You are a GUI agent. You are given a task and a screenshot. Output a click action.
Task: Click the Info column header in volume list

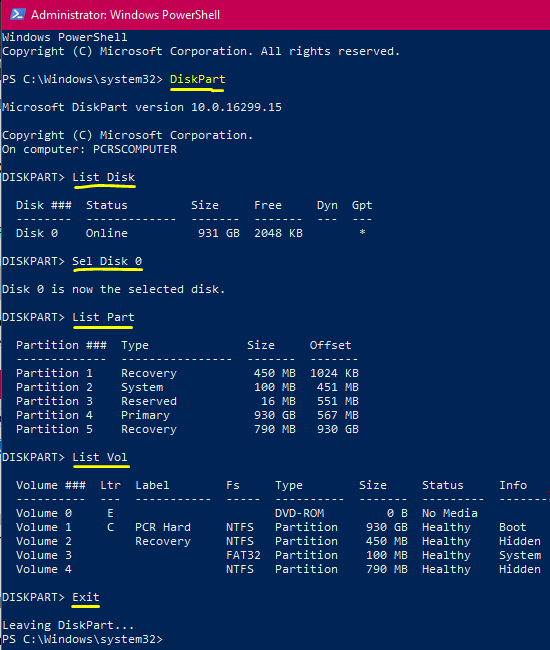click(513, 485)
